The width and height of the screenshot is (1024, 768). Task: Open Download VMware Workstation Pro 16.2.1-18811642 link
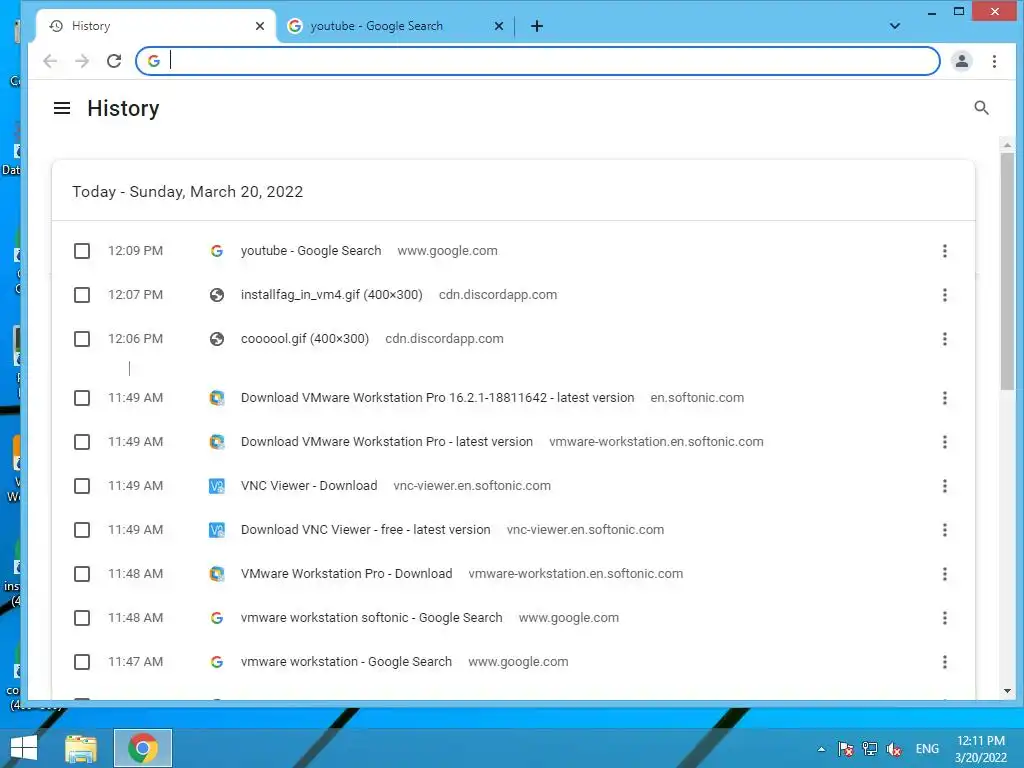click(438, 398)
